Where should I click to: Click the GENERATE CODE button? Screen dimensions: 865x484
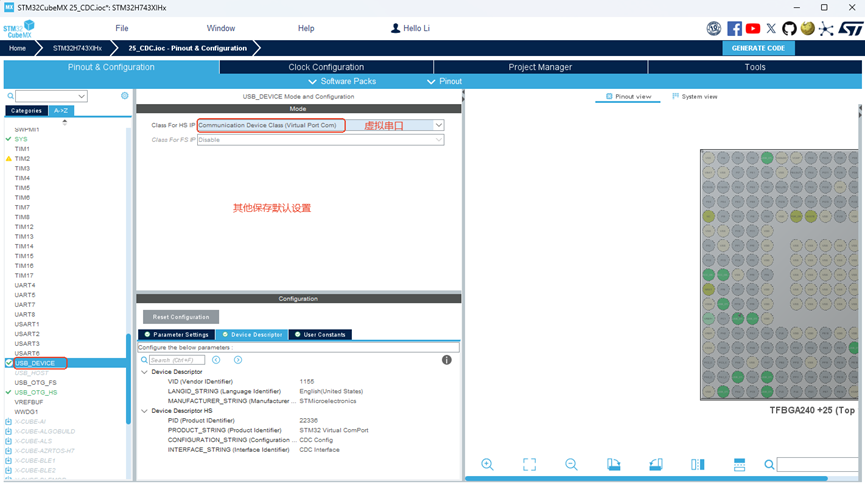tap(759, 49)
